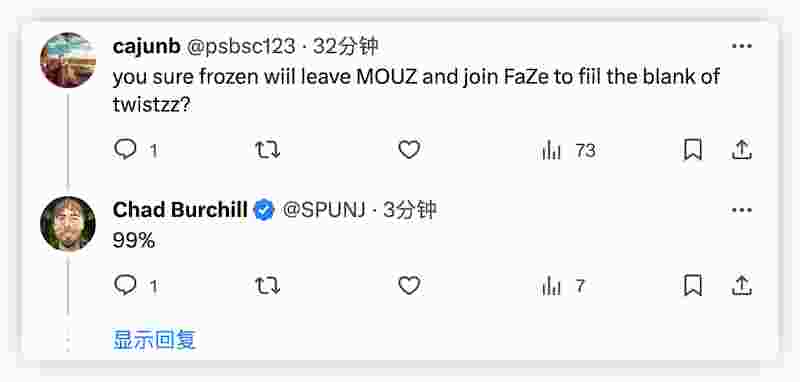
Task: Share Chad Burchill's reply
Action: (742, 285)
